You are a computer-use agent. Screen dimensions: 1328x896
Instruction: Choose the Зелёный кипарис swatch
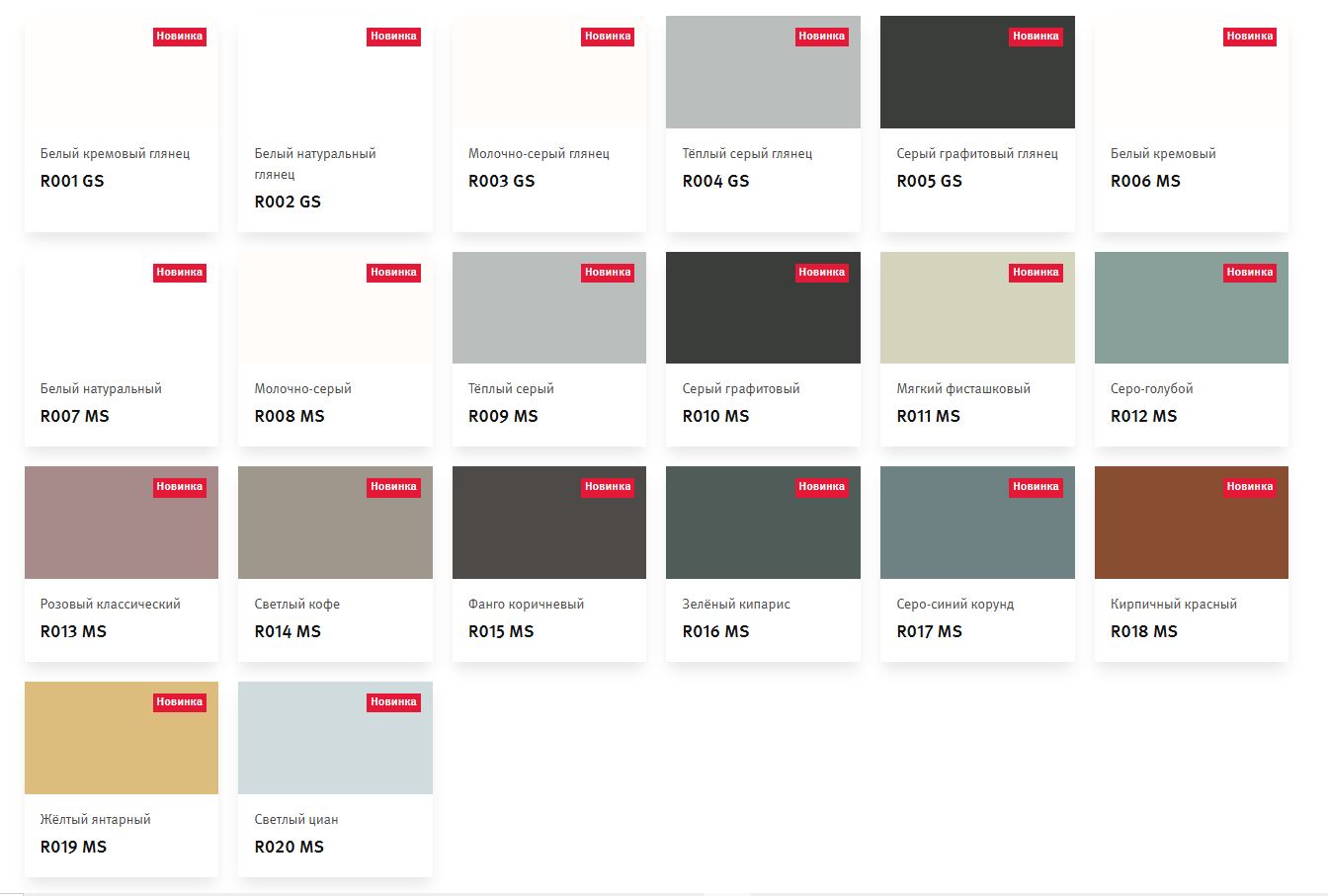[x=762, y=523]
